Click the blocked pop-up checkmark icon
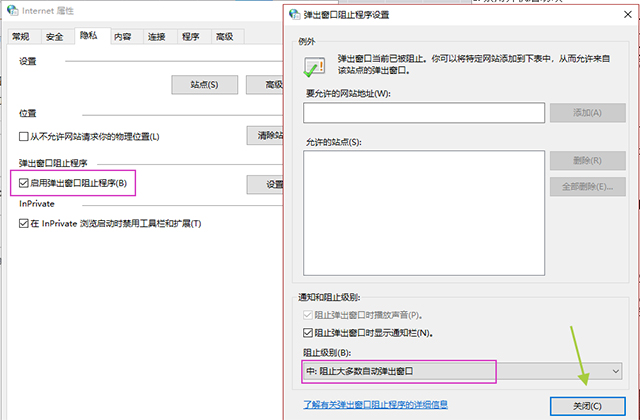 [x=314, y=67]
